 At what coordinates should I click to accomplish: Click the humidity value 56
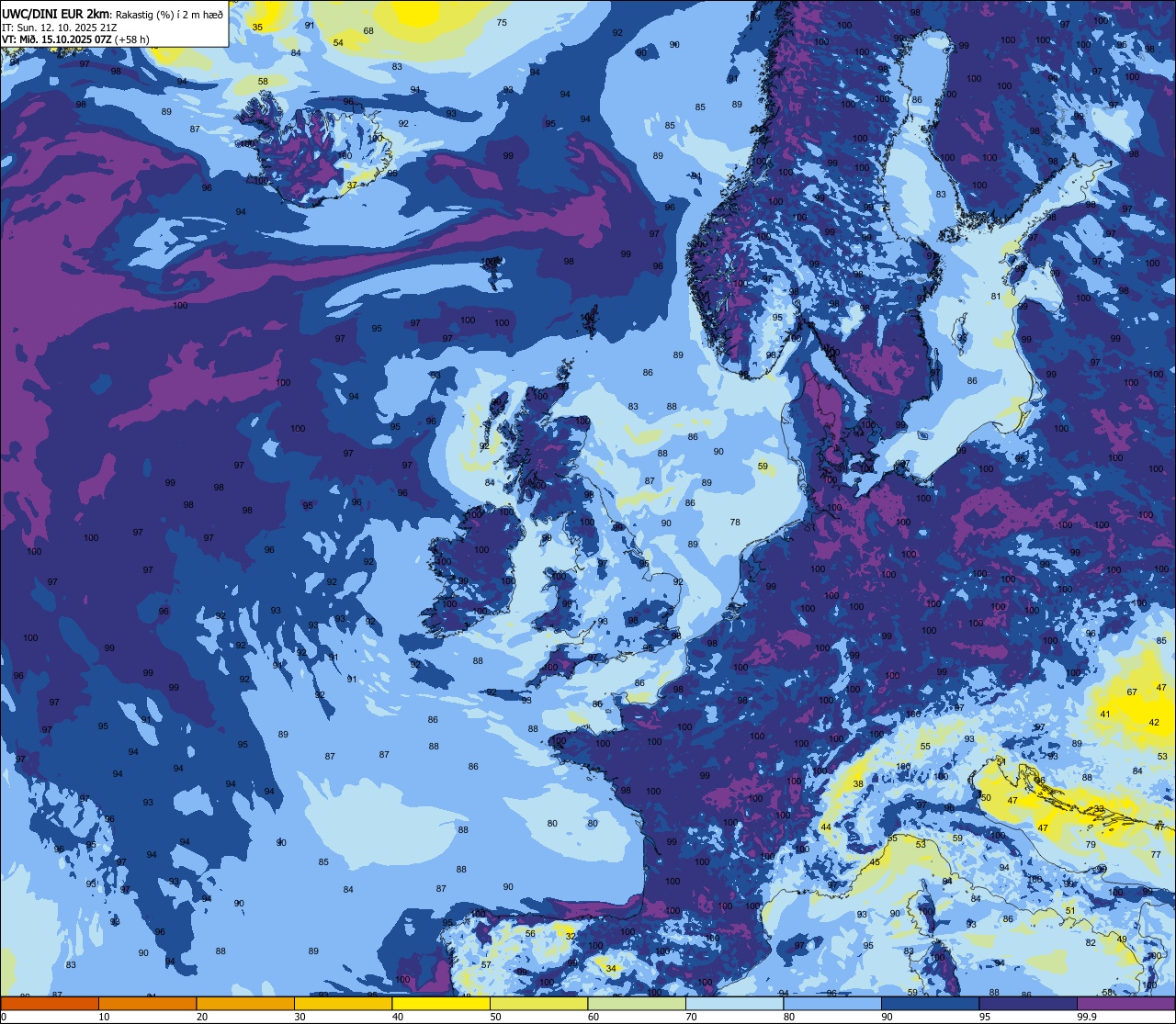(530, 933)
